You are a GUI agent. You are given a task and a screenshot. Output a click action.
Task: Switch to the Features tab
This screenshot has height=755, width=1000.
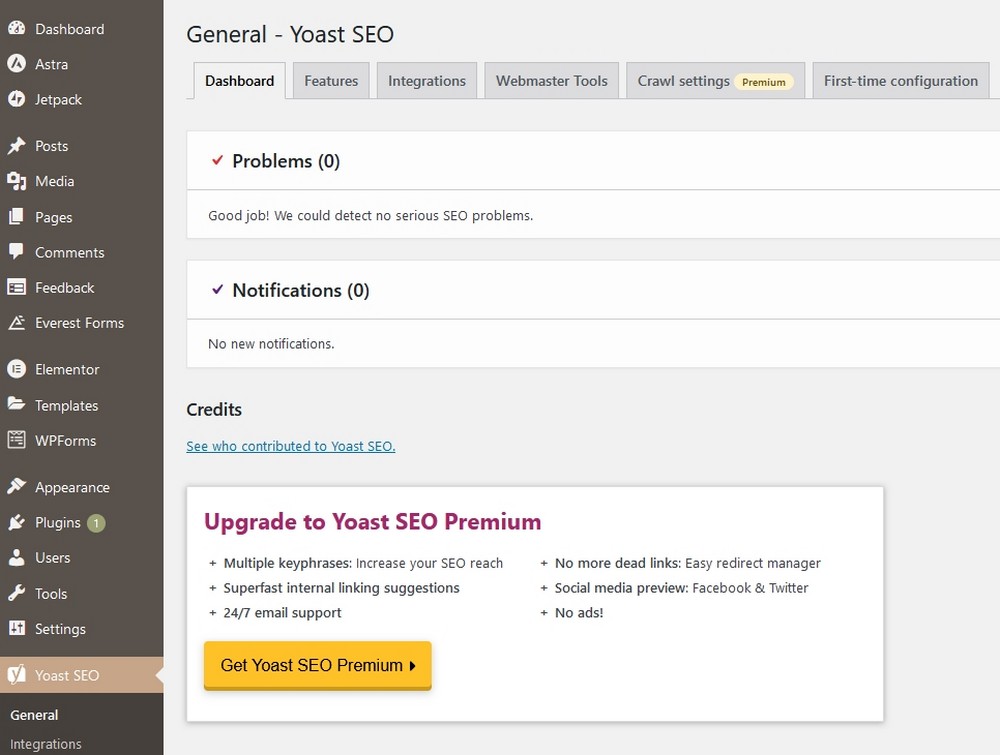pyautogui.click(x=331, y=80)
